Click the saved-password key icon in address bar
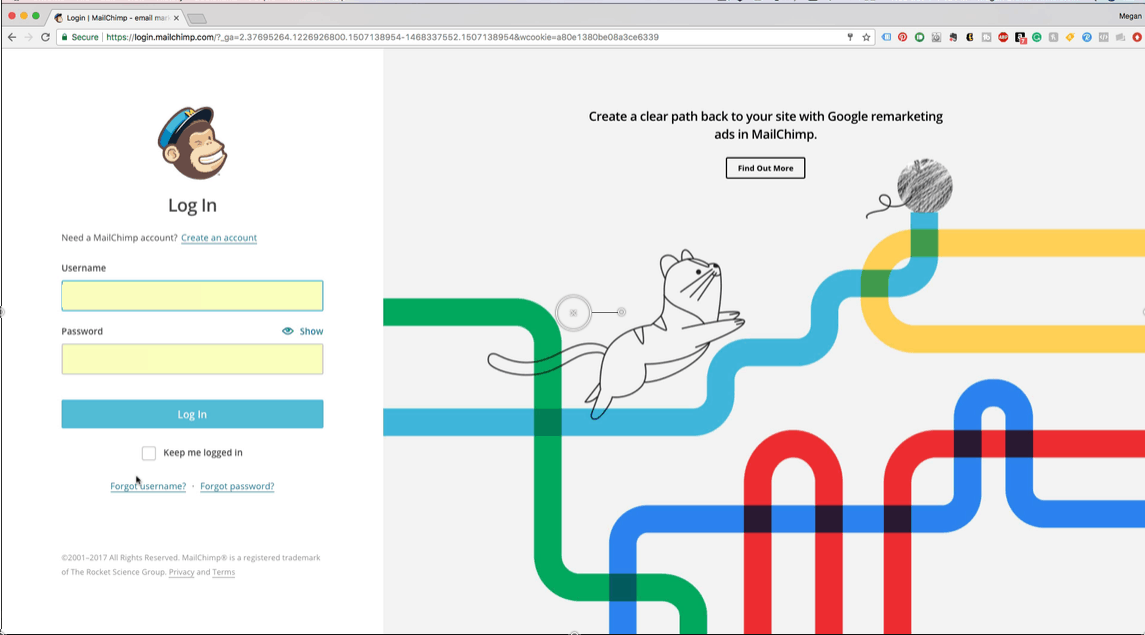 [x=850, y=37]
